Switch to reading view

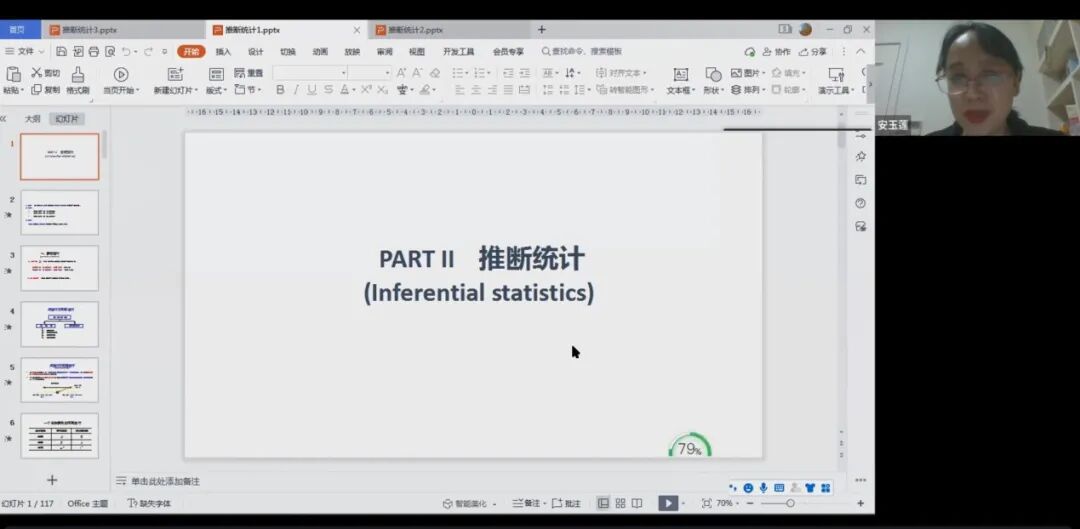637,504
